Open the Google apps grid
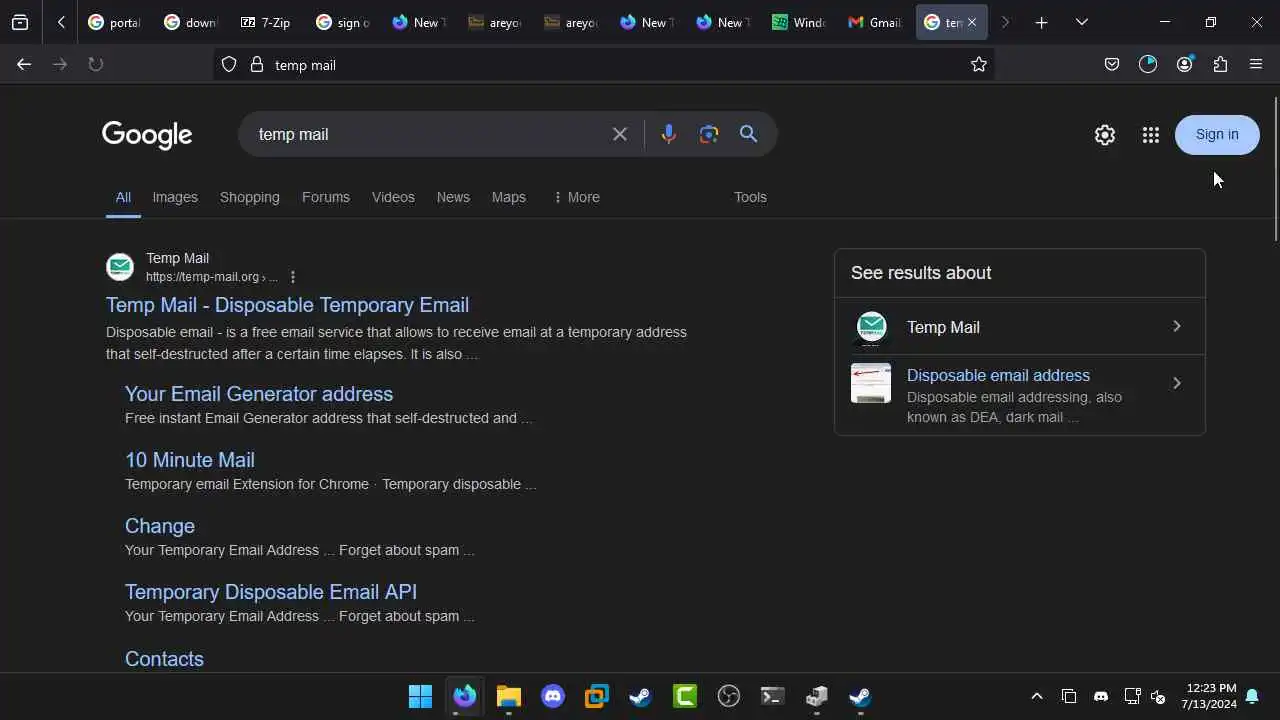 (1151, 135)
